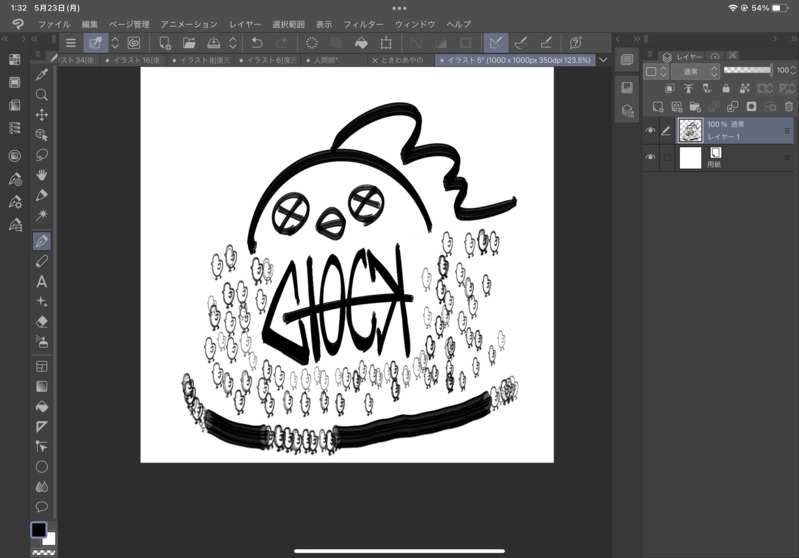Select the Gradient tool
The image size is (799, 558).
tap(42, 386)
